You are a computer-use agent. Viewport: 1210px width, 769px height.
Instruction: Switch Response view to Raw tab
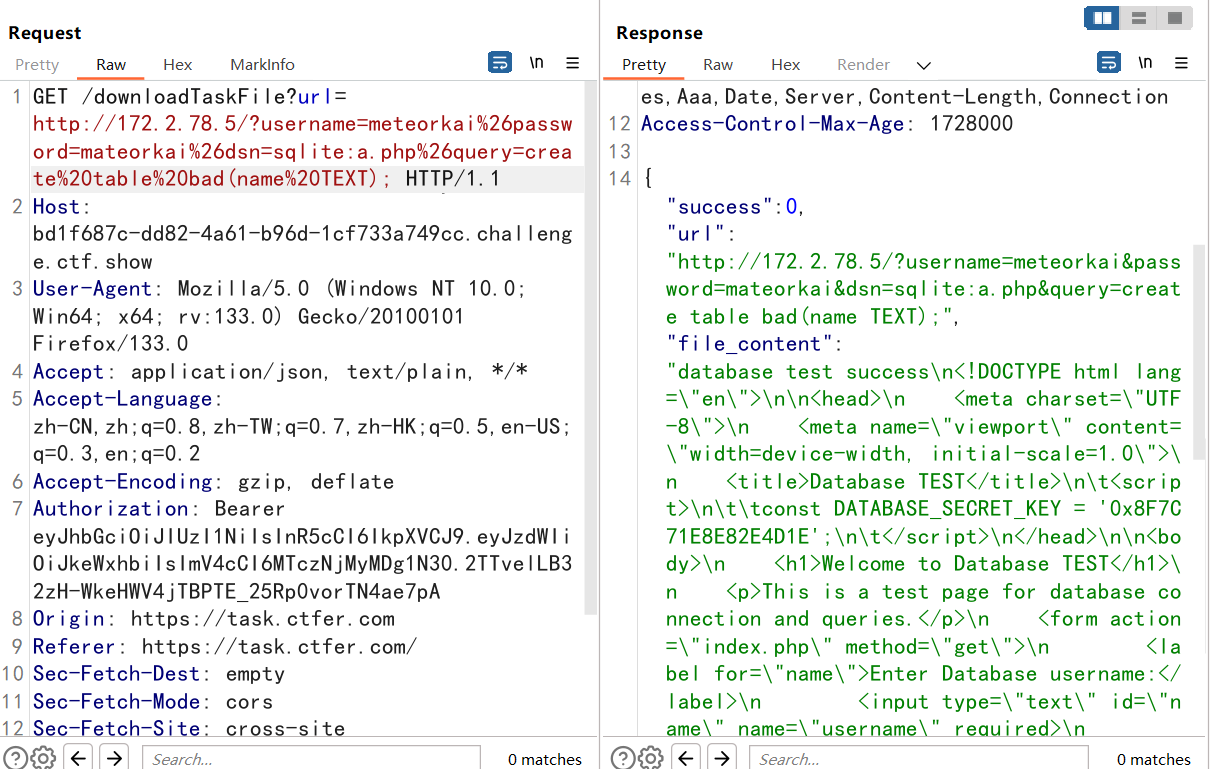(x=718, y=64)
